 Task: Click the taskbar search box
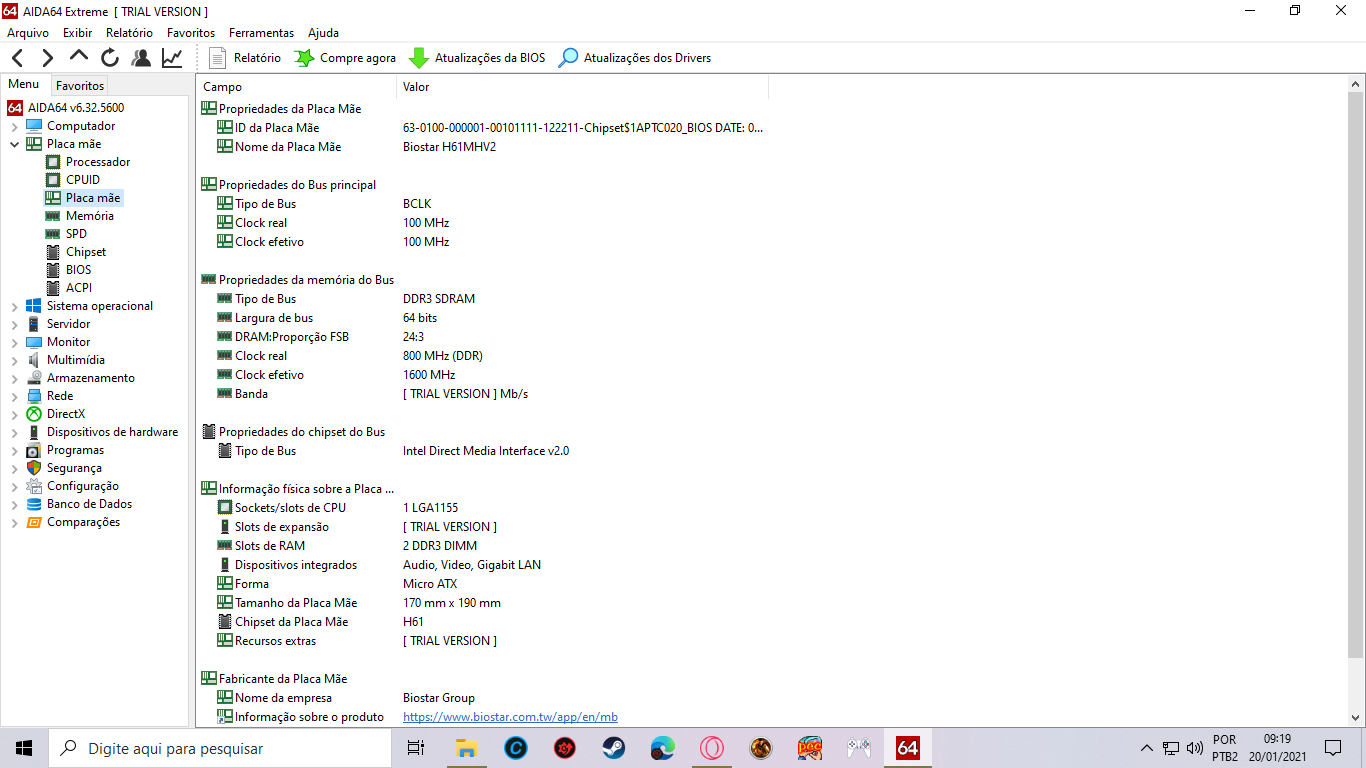click(220, 748)
